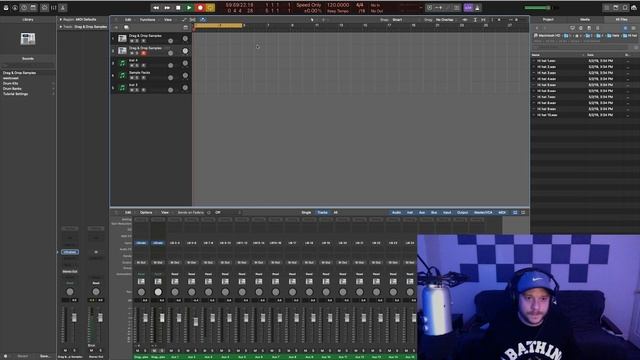Screen dimensions: 640x360
Task: Click the Inst 4 track music note icon
Action: 122,63
